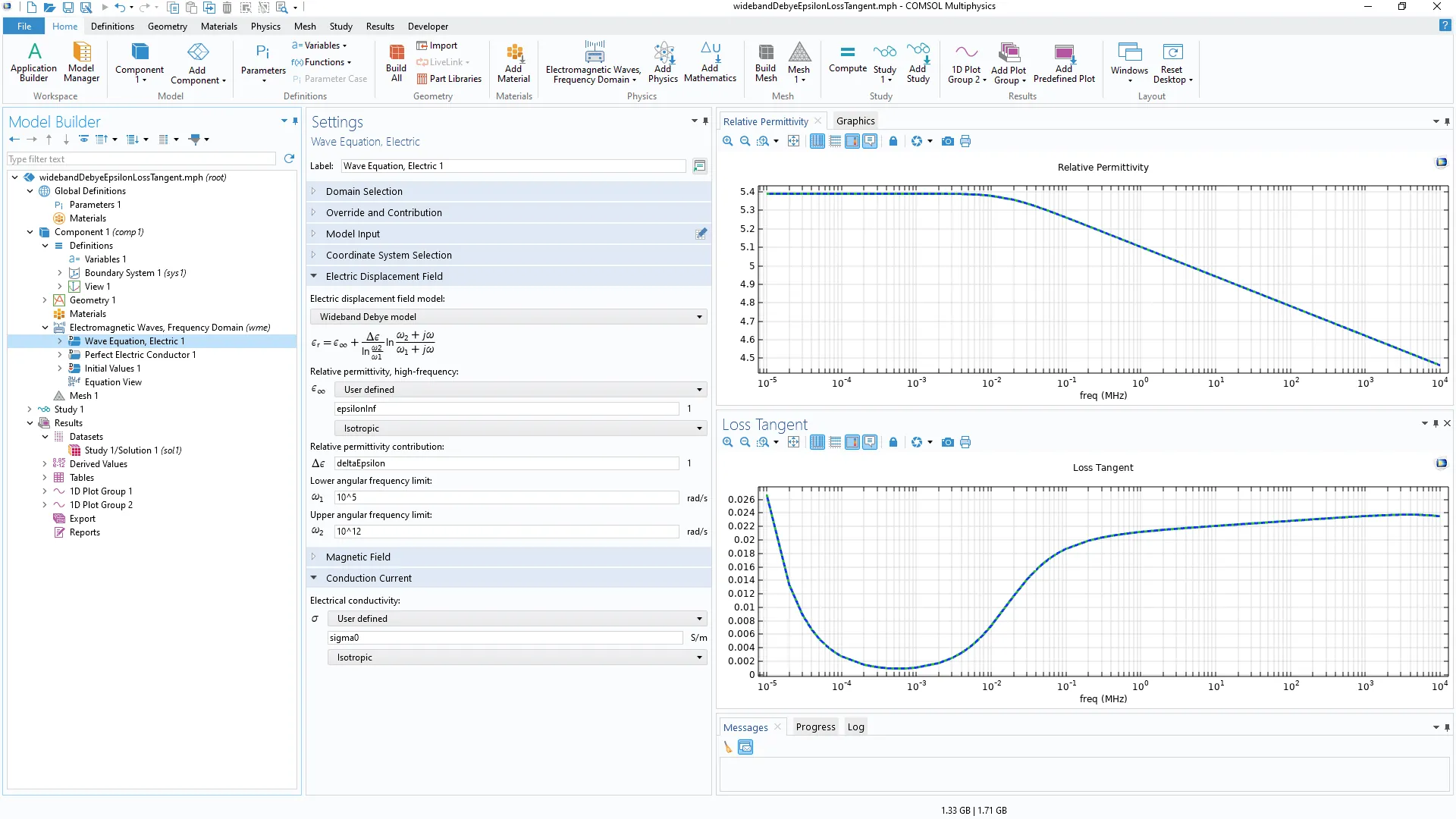Switch to the Graphics tab
1456x819 pixels.
point(855,121)
